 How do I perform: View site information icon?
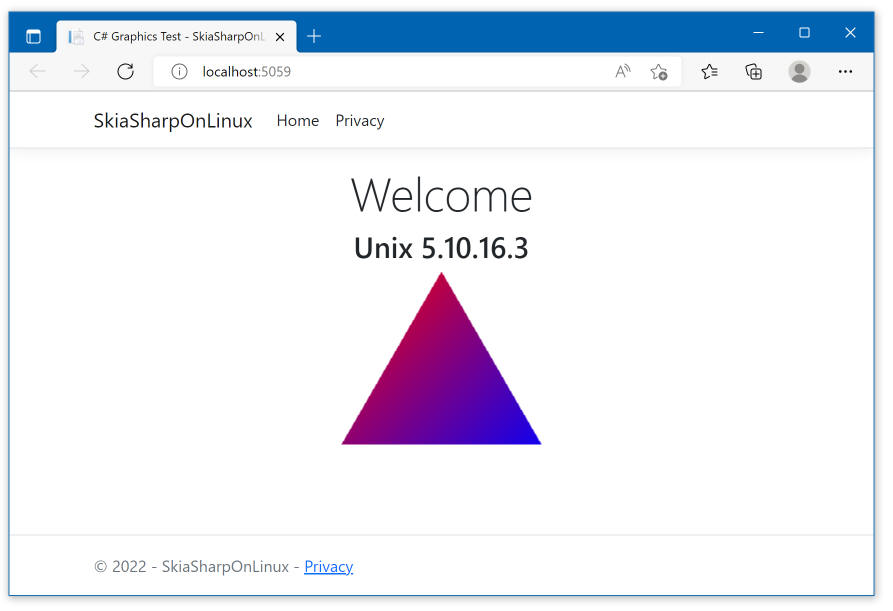pos(179,72)
